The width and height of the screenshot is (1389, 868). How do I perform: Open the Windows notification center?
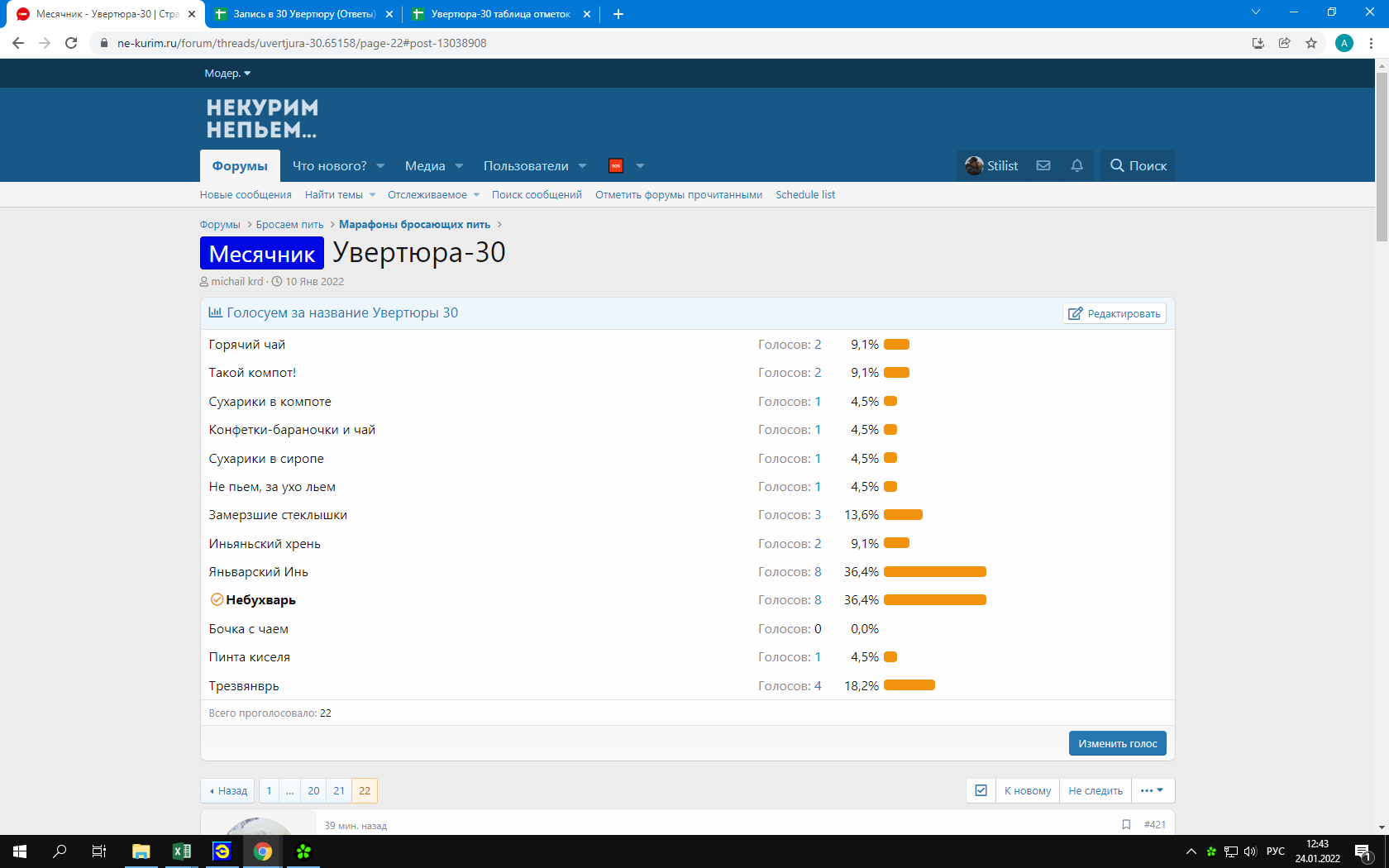(1363, 851)
